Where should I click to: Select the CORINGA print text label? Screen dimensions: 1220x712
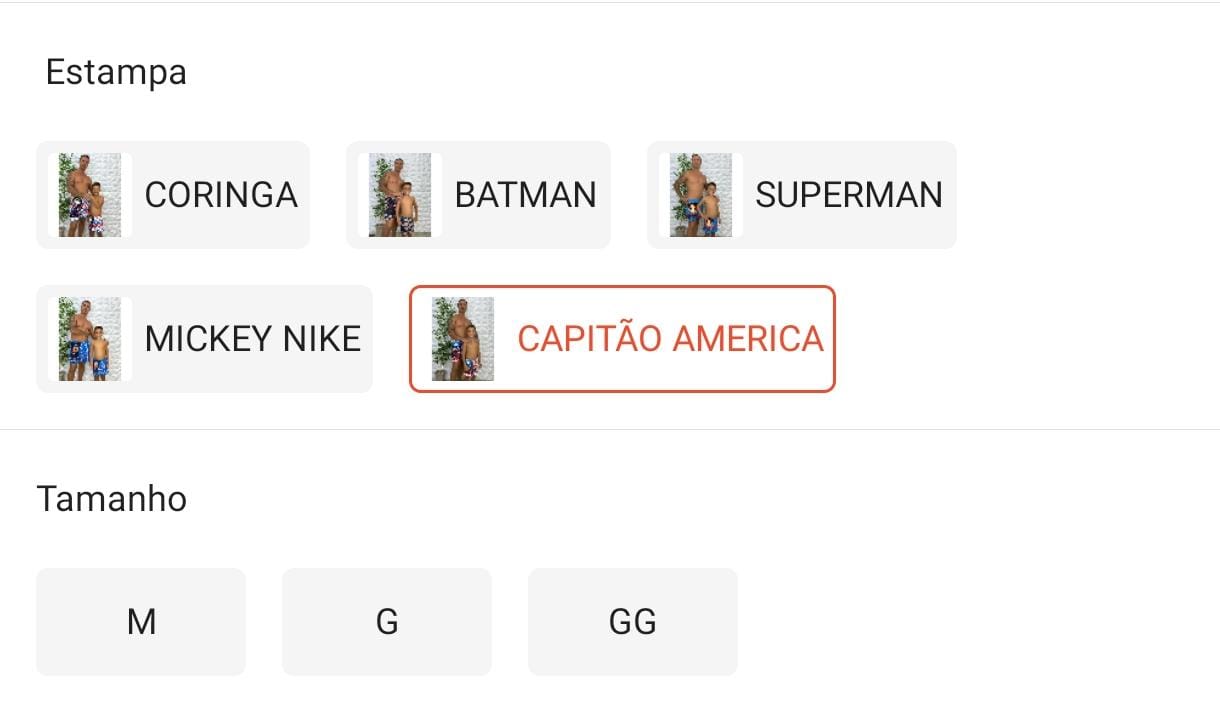coord(221,195)
